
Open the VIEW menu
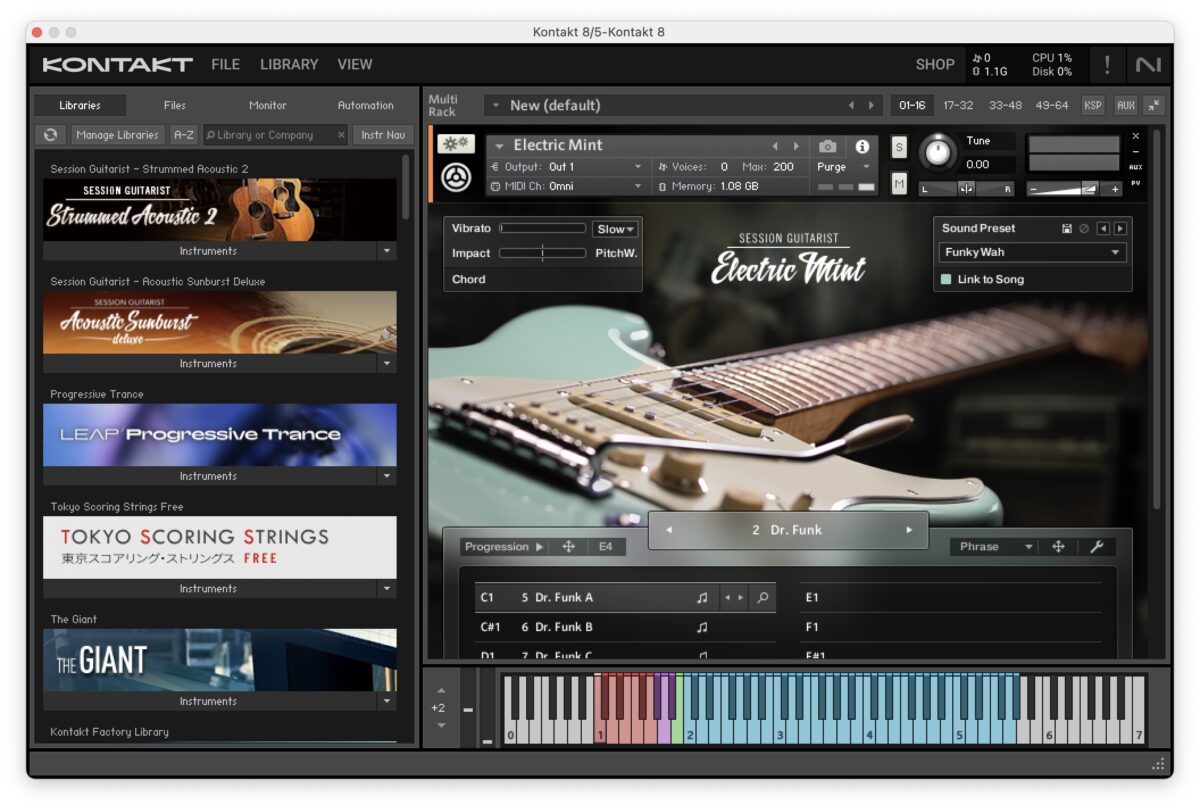(354, 64)
